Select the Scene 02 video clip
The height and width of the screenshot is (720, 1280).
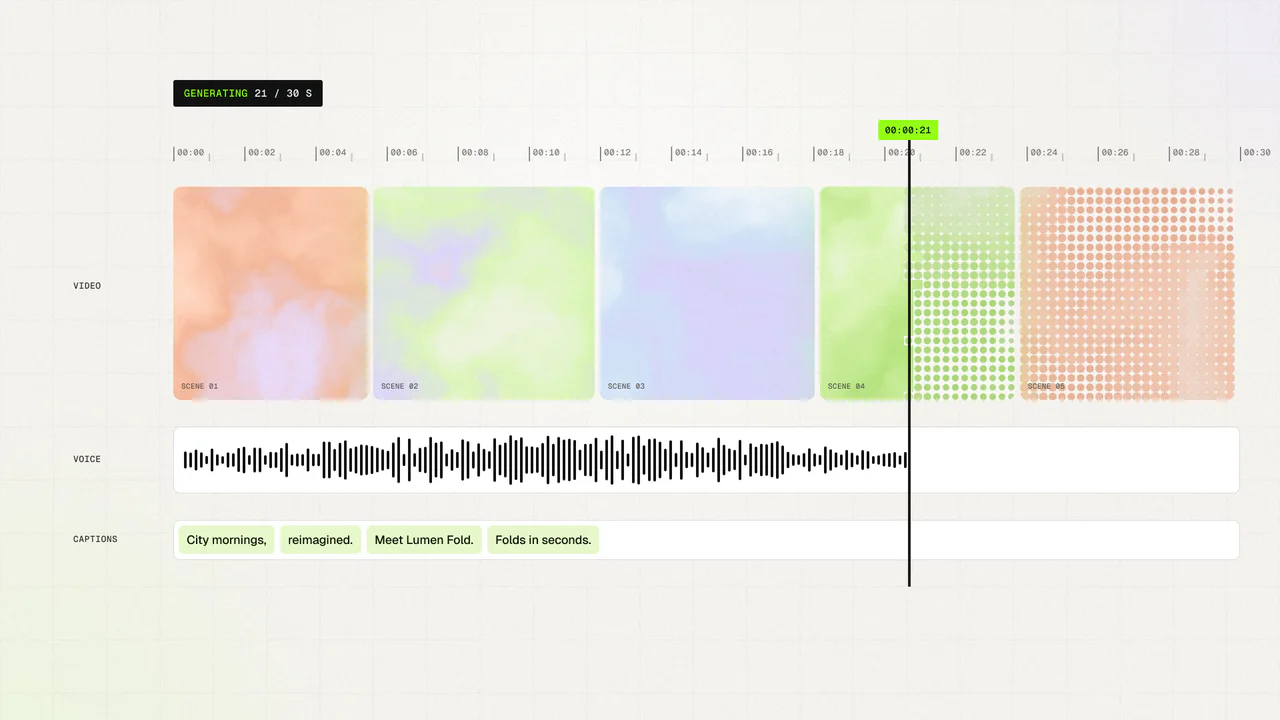[484, 293]
